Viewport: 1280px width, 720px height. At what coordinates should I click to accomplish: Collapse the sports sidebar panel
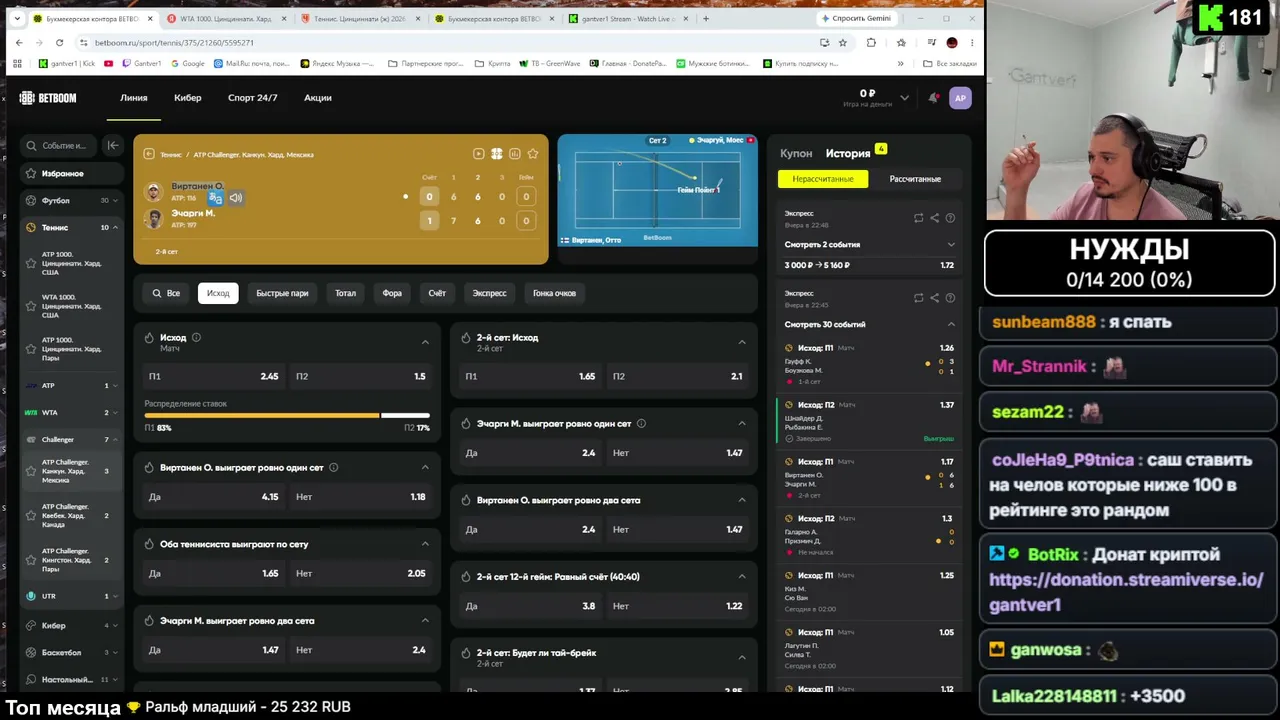pyautogui.click(x=113, y=146)
